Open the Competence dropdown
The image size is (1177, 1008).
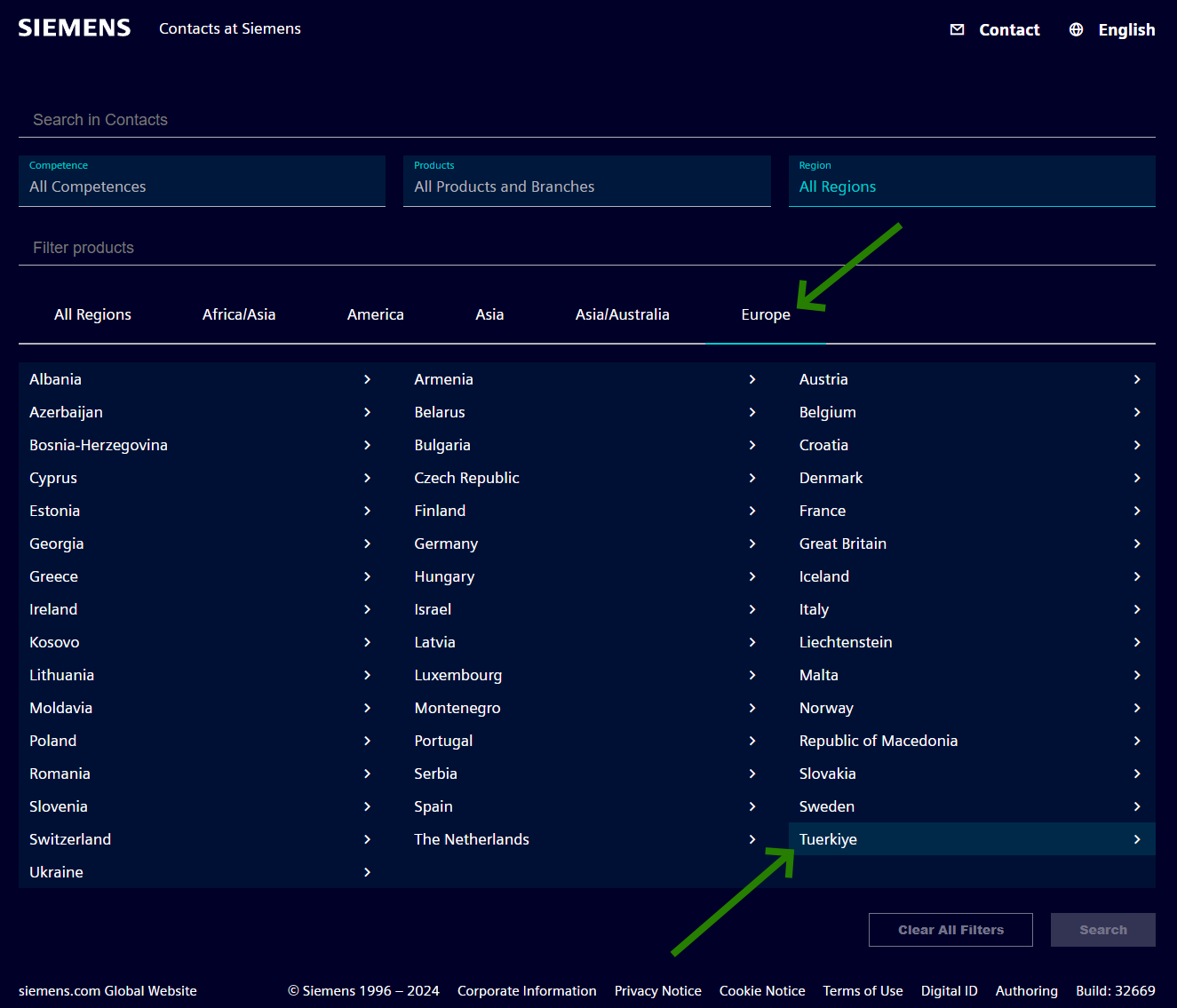click(202, 180)
